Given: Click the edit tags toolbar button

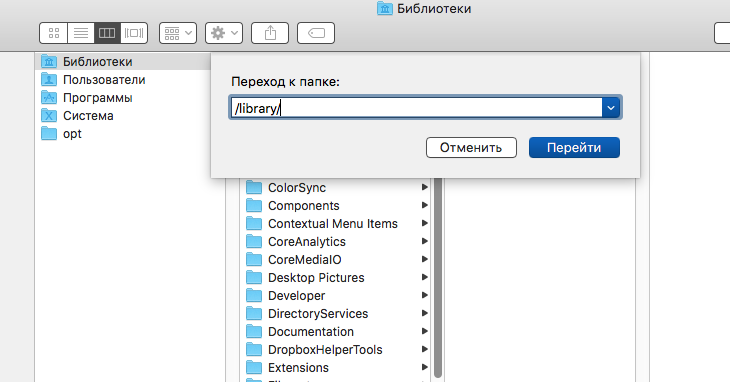Looking at the screenshot, I should pyautogui.click(x=316, y=33).
